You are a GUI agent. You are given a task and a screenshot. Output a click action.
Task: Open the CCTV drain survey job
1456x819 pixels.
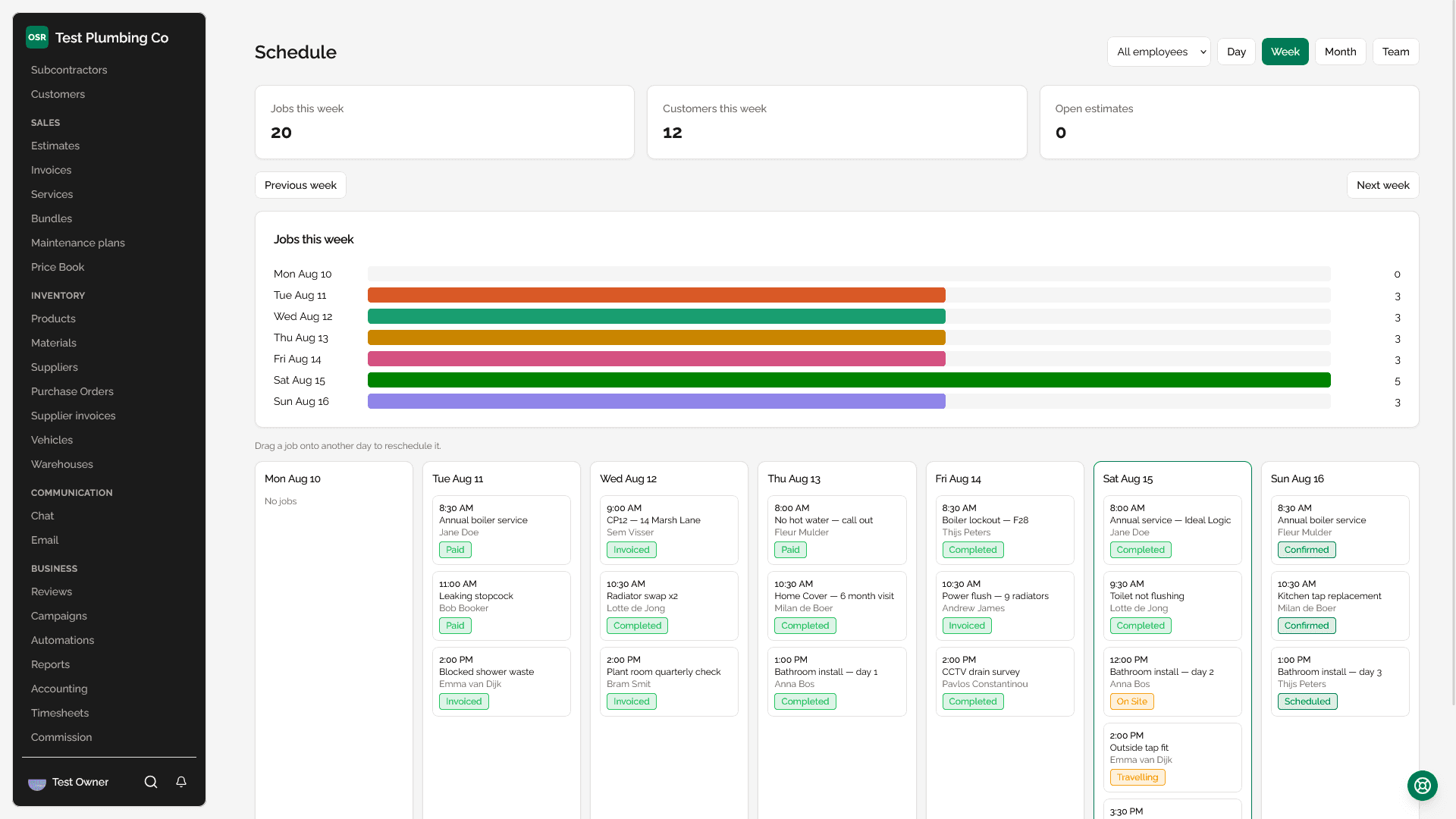pos(1005,682)
